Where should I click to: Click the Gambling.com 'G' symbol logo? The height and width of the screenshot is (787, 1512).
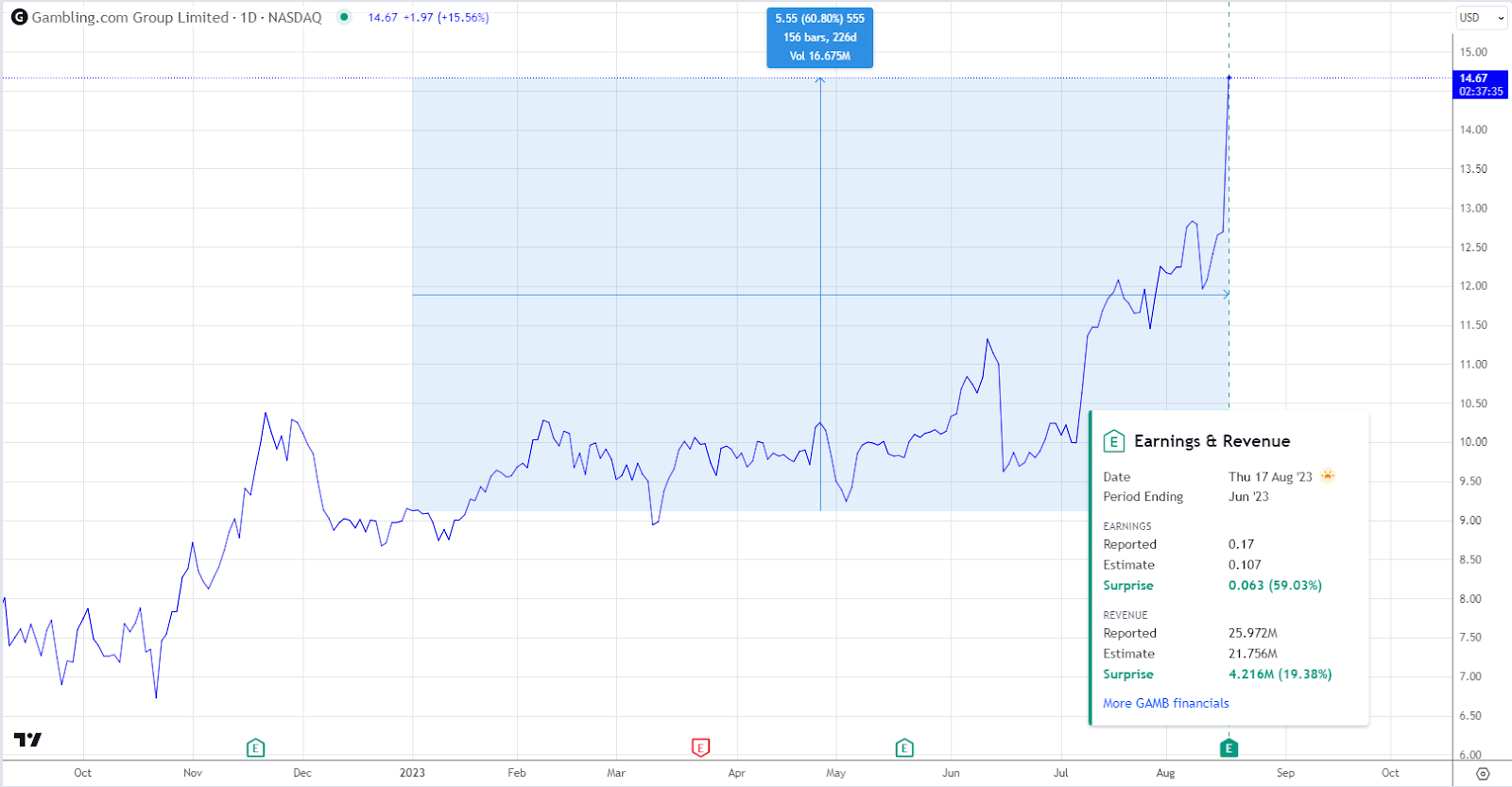19,17
